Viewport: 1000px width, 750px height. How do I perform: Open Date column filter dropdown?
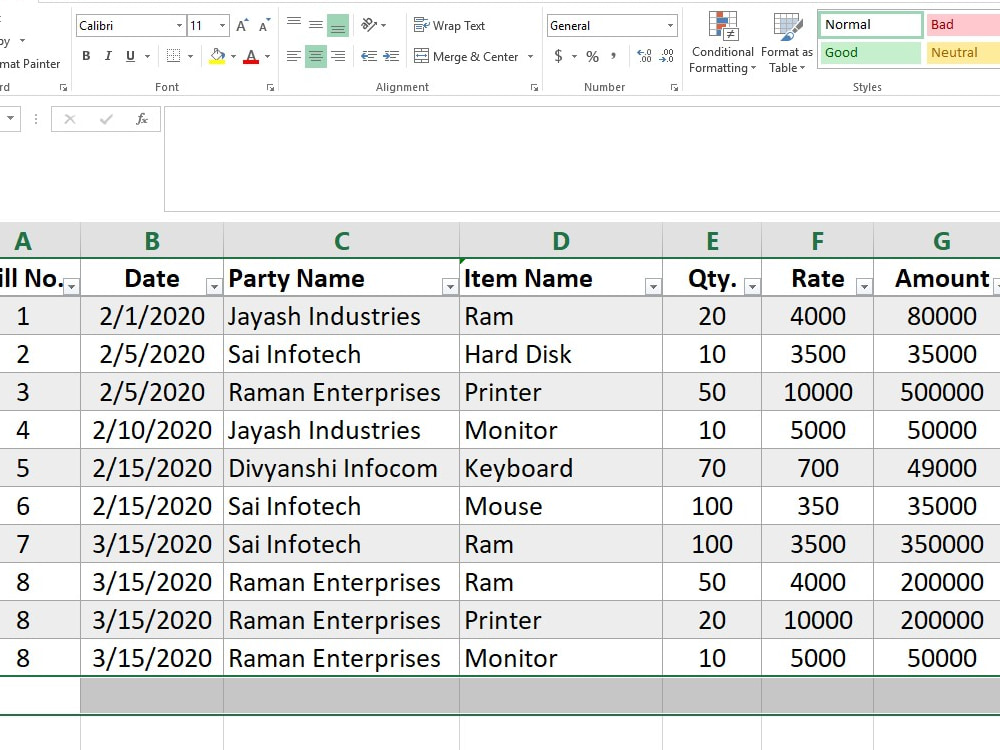tap(214, 287)
